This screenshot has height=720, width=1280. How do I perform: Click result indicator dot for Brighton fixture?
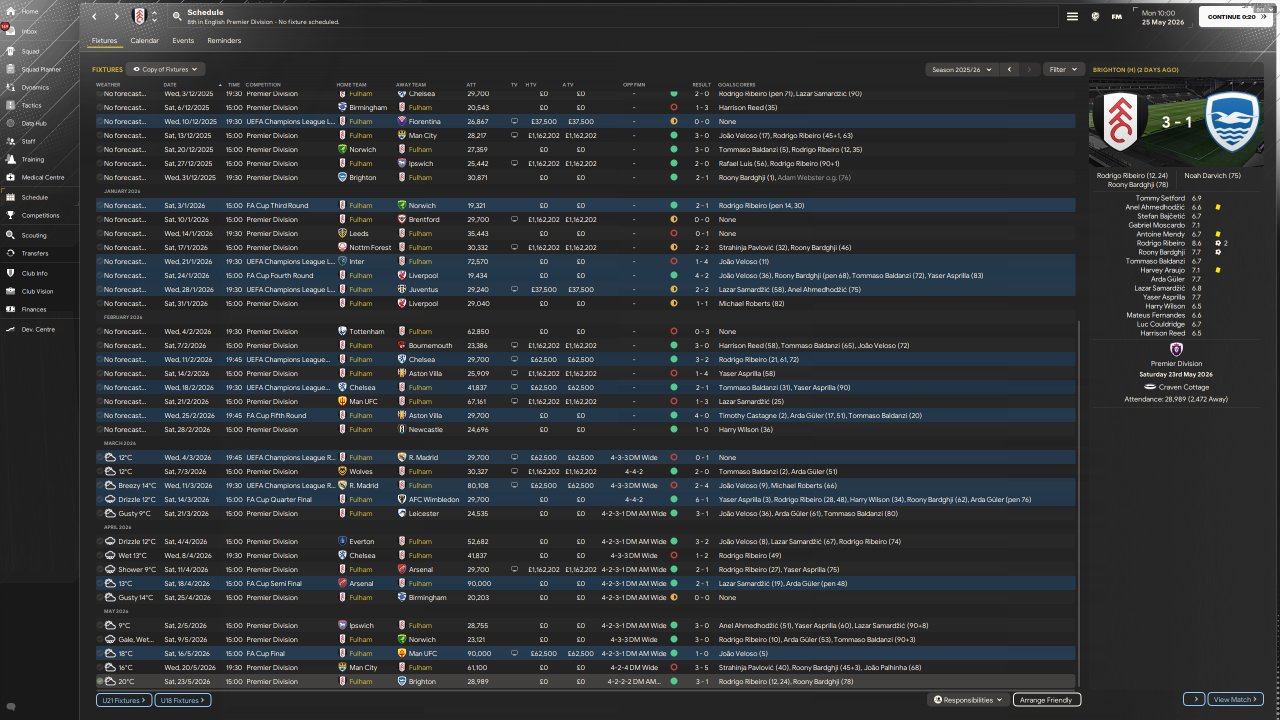click(674, 682)
